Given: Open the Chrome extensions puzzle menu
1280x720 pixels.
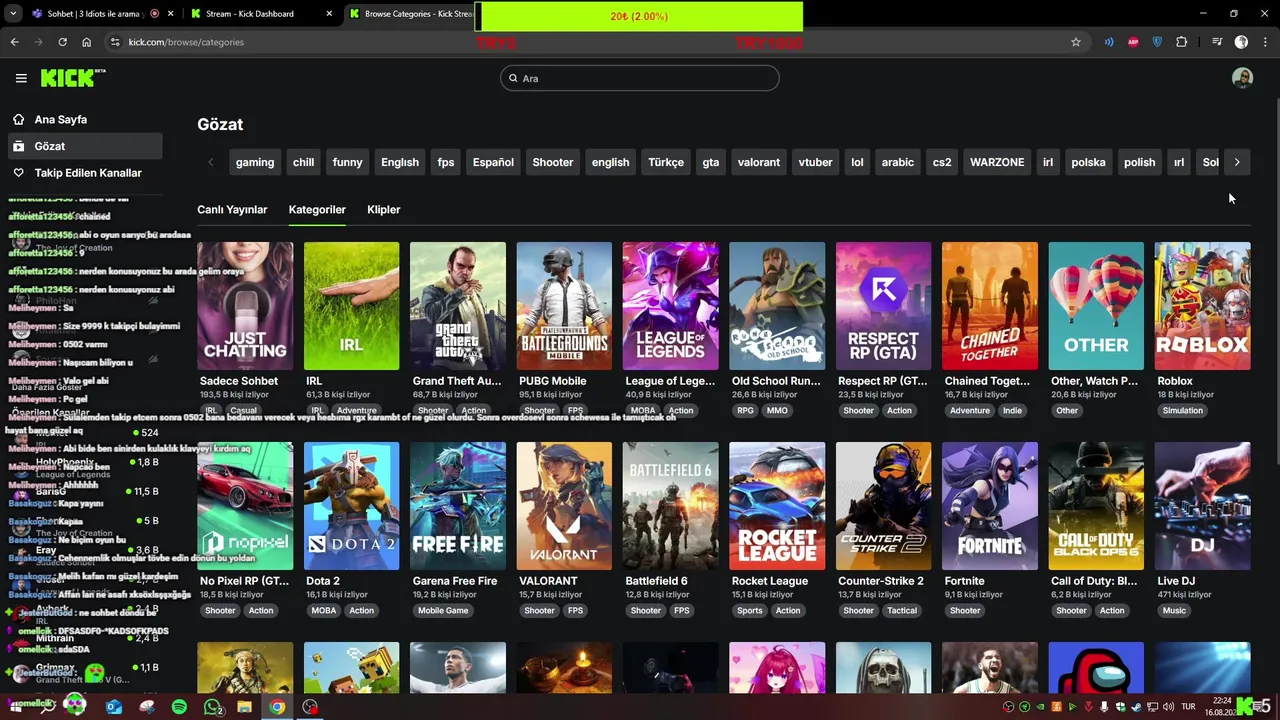Looking at the screenshot, I should [x=1182, y=42].
